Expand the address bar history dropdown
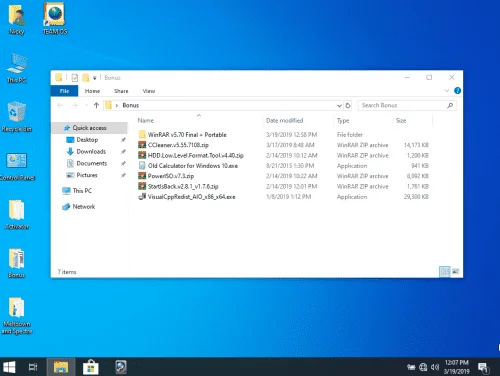This screenshot has height=376, width=500. [339, 106]
